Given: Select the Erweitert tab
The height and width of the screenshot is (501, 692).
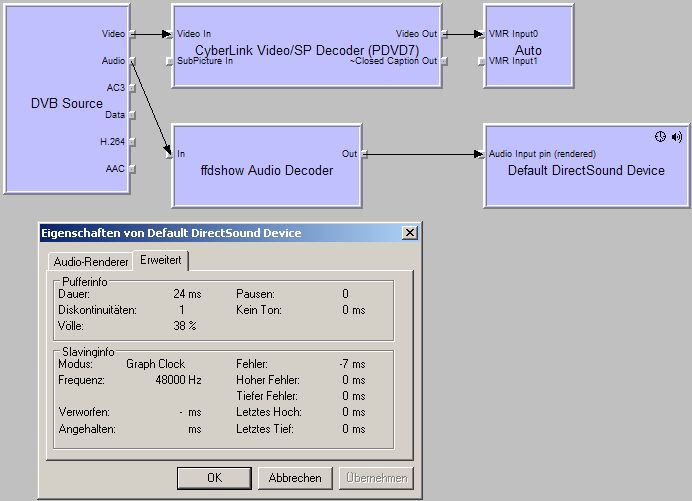Looking at the screenshot, I should (161, 260).
